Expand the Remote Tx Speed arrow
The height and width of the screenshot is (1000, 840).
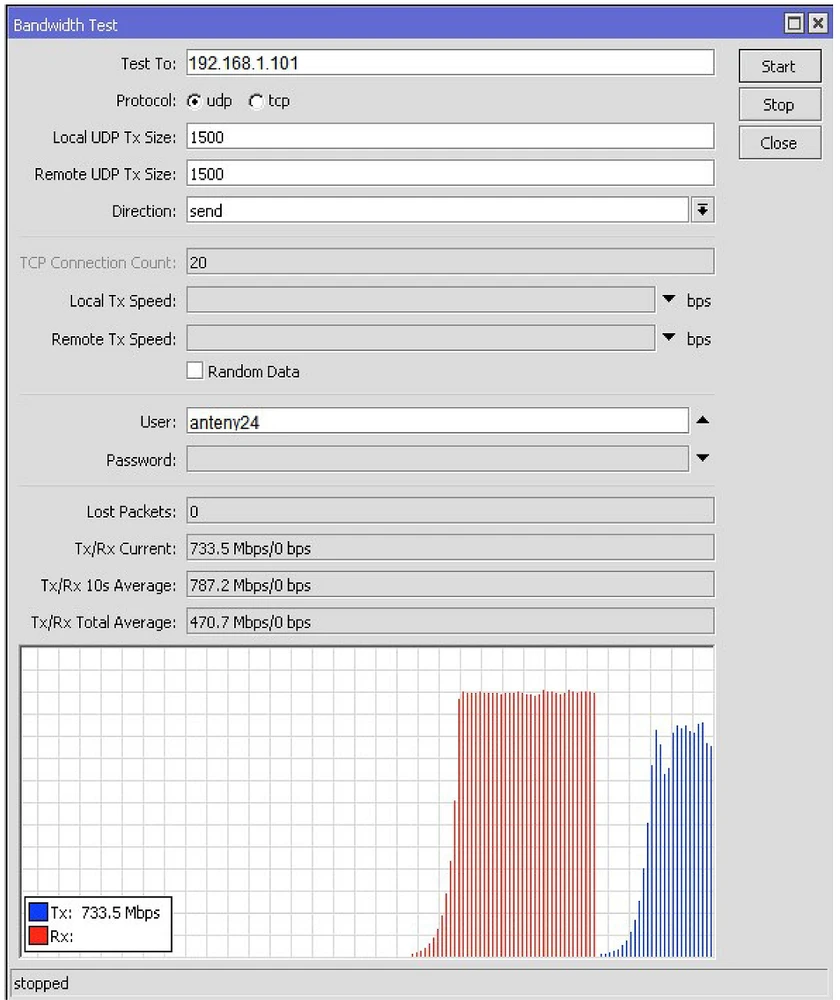pos(669,338)
